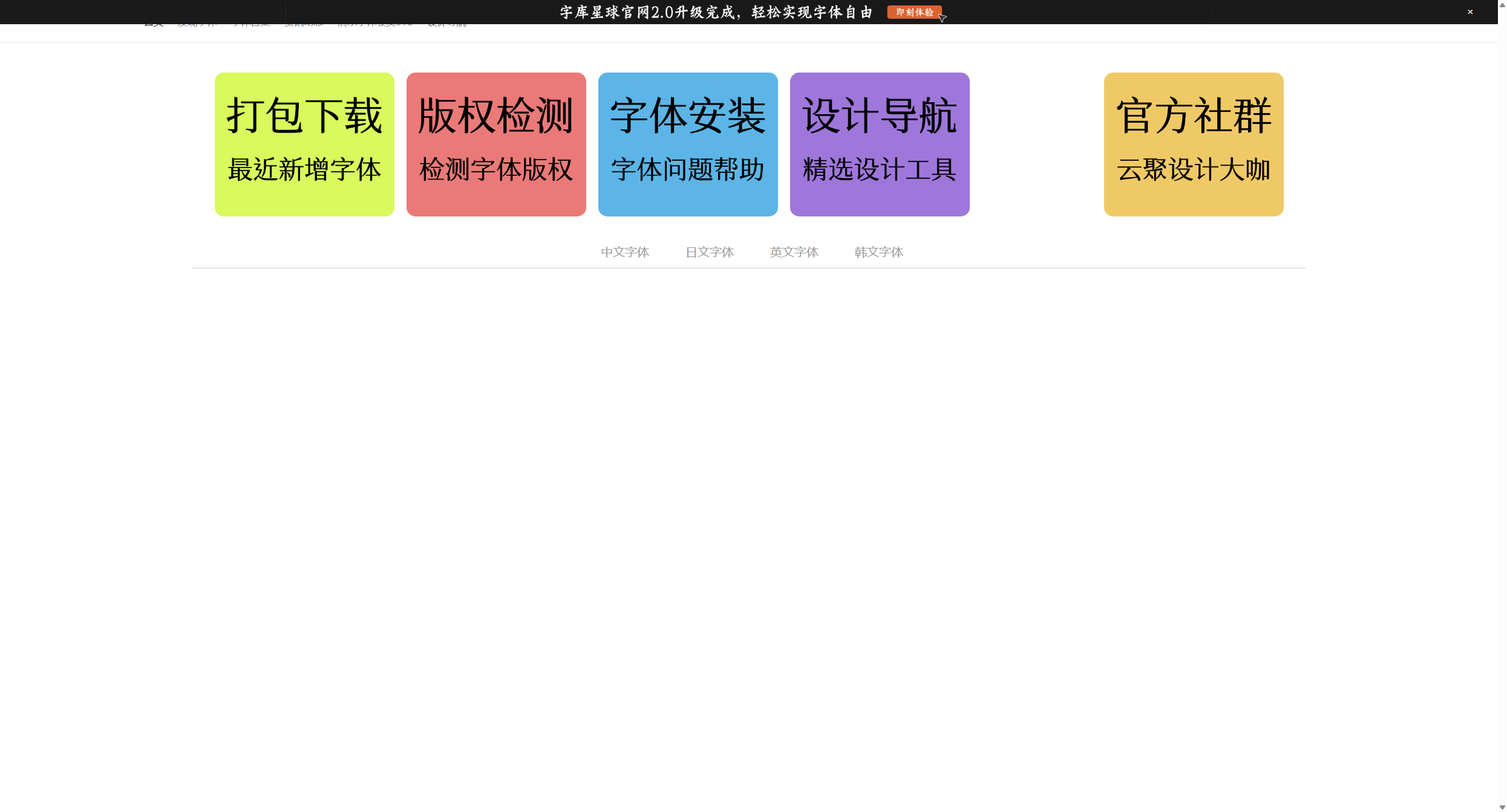Switch to the 日文字体 tab

(710, 252)
